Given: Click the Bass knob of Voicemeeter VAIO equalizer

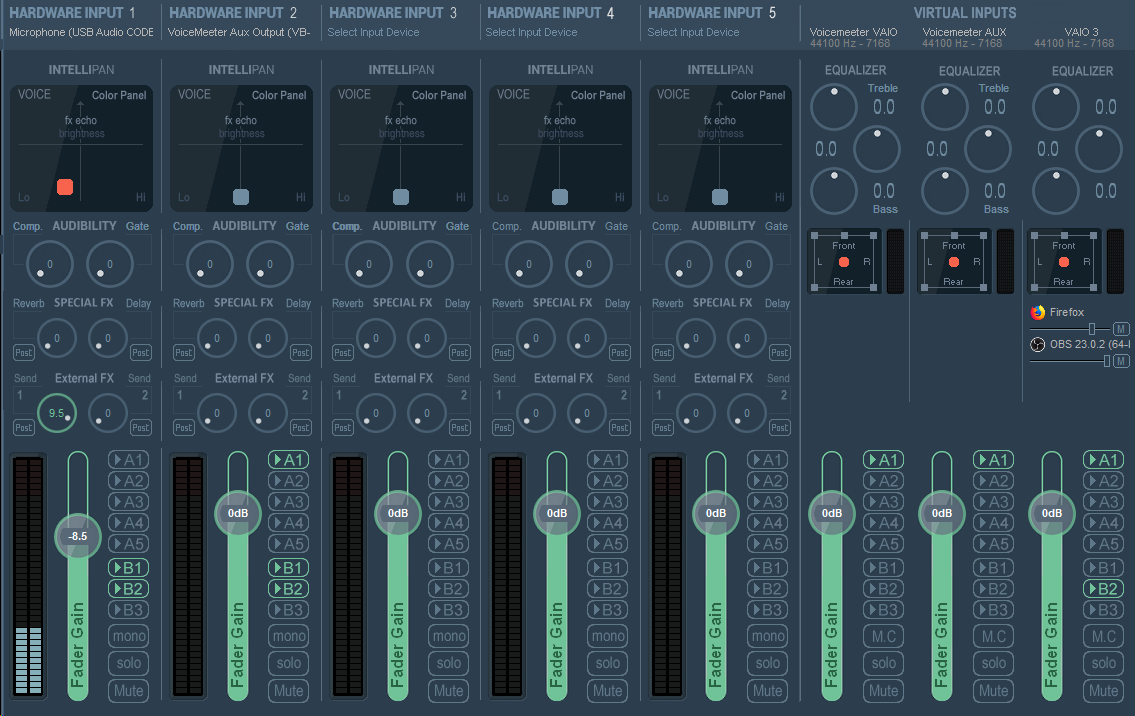Looking at the screenshot, I should pos(834,191).
